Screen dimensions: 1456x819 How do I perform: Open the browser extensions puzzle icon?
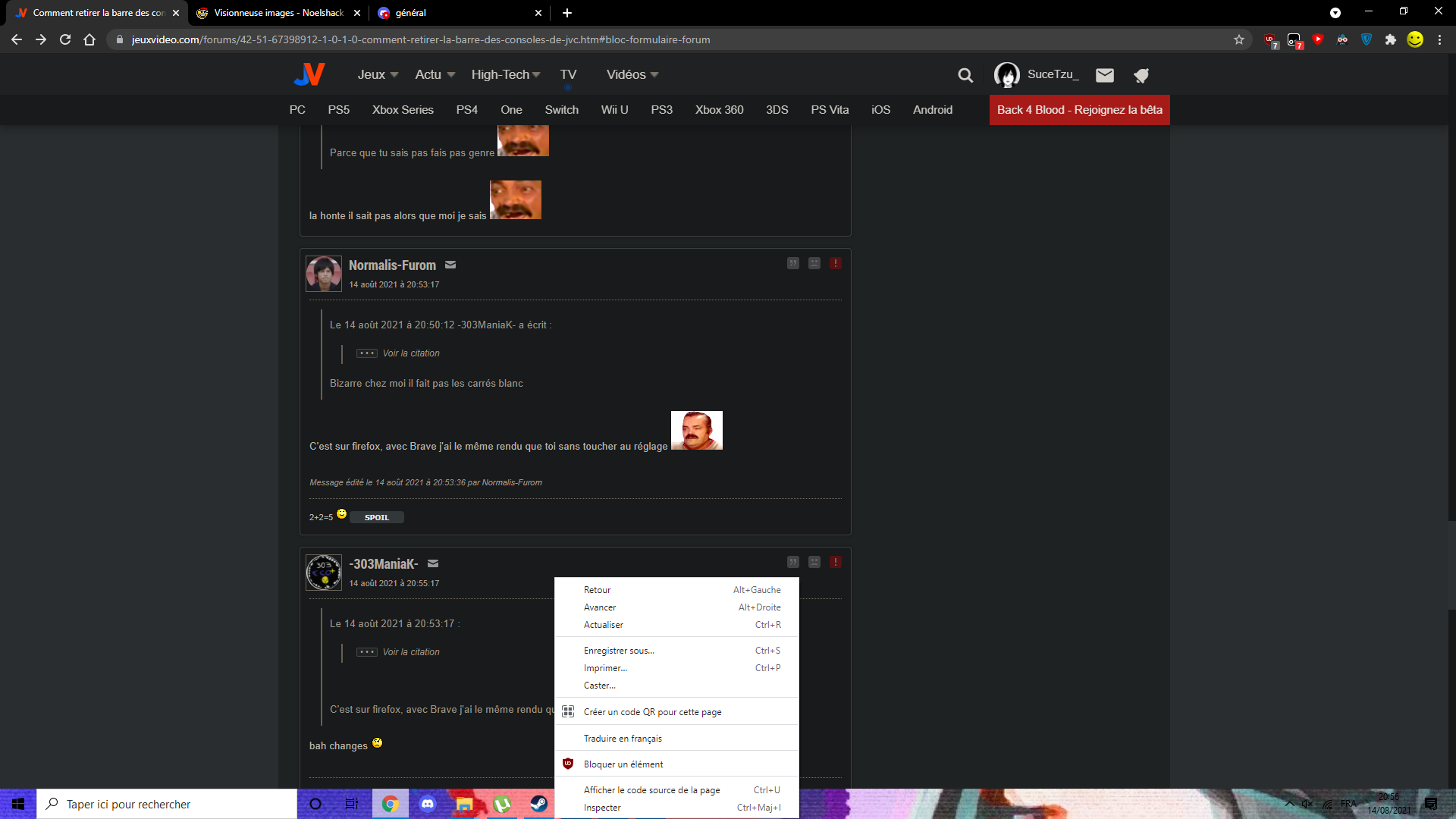point(1391,39)
